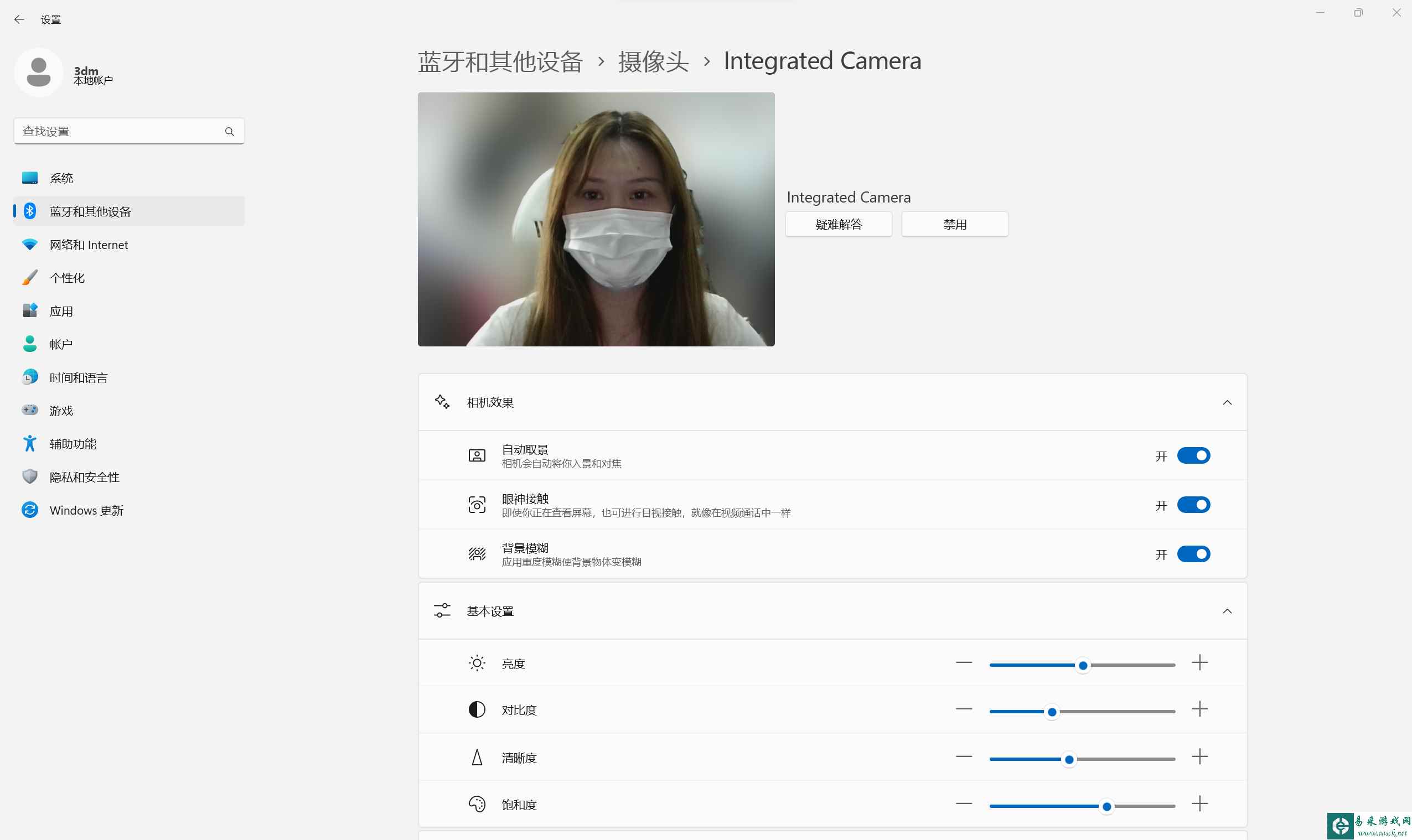The height and width of the screenshot is (840, 1412).
Task: Decrease 对比度 with minus button
Action: coord(963,709)
